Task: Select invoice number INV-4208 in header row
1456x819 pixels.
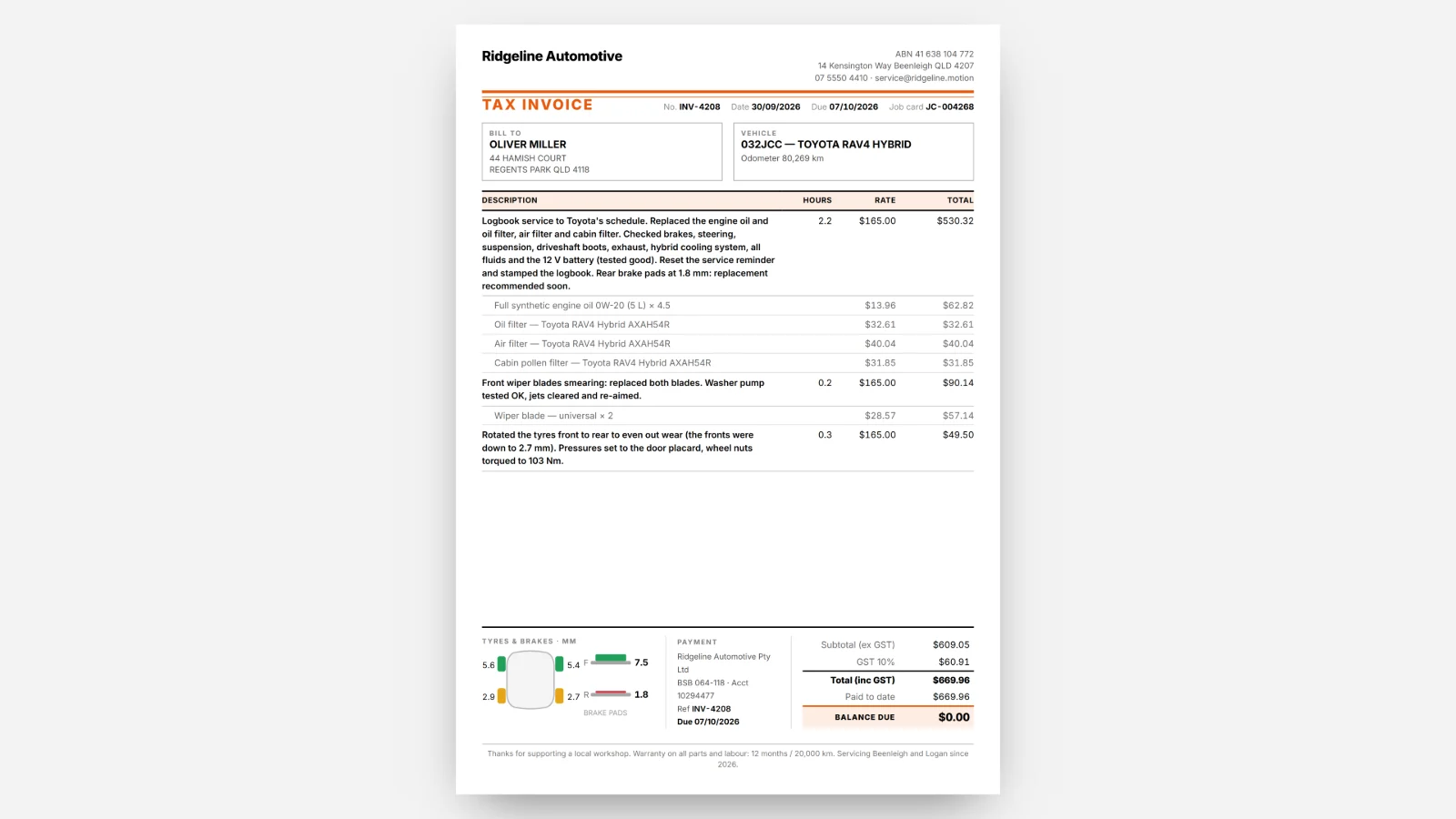Action: [699, 107]
